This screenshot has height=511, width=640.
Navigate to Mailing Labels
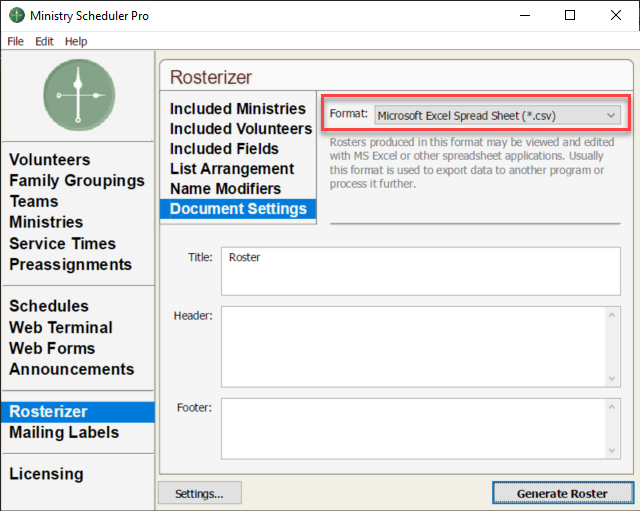tap(63, 432)
